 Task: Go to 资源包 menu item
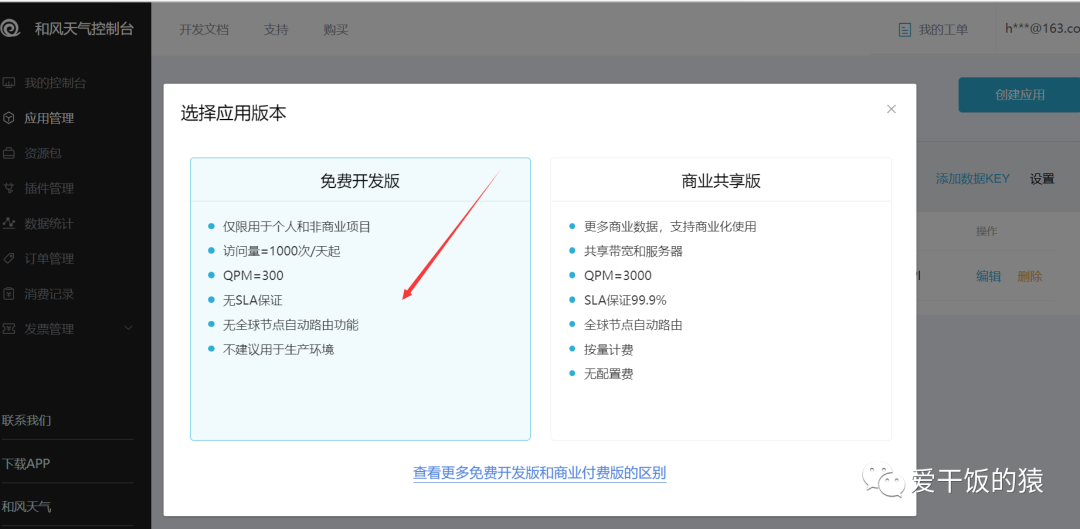point(43,154)
